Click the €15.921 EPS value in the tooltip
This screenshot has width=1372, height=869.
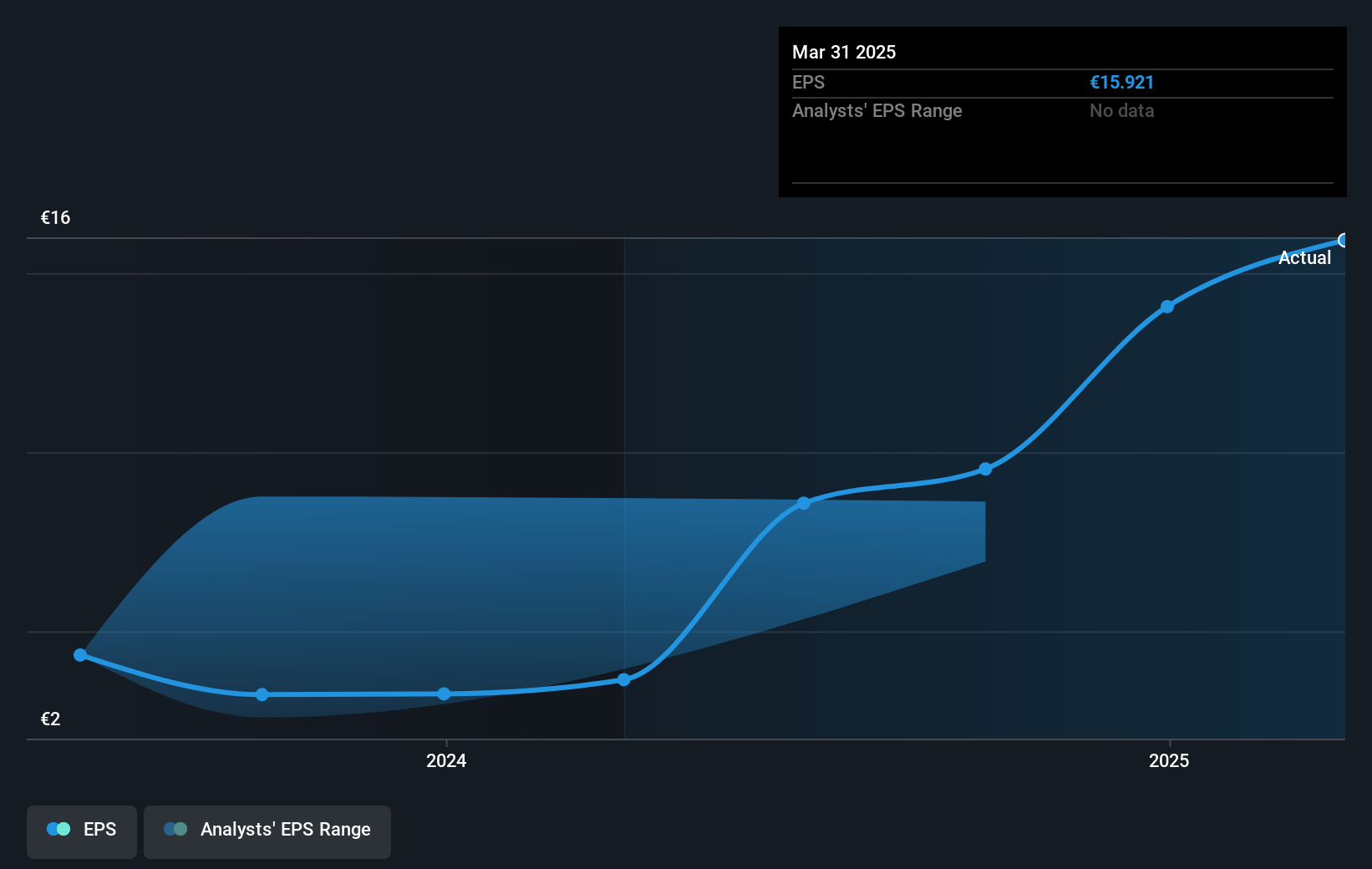pos(1121,83)
